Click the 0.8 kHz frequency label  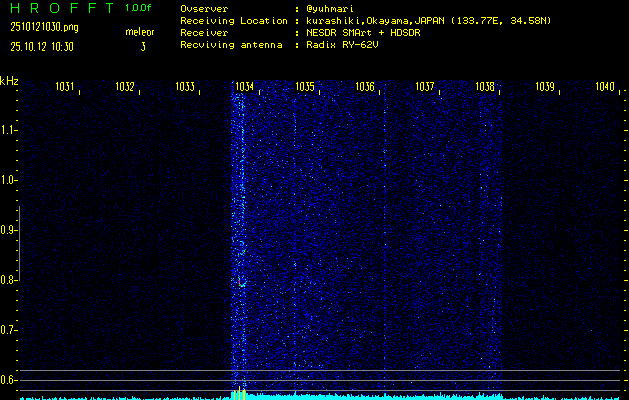click(7, 280)
